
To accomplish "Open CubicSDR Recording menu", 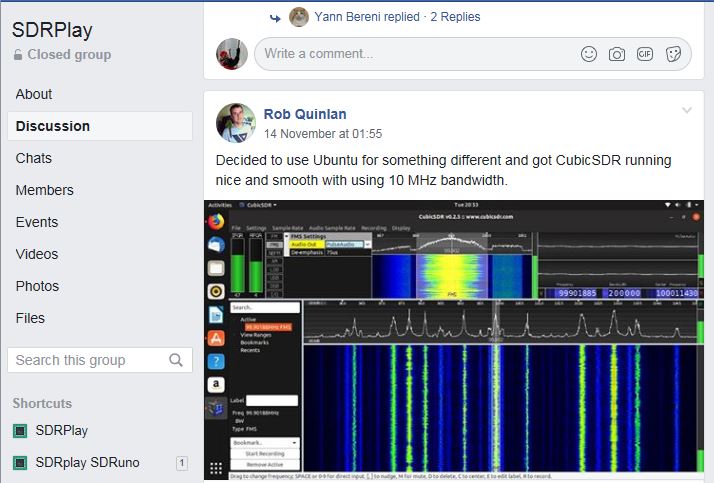I will [x=373, y=228].
